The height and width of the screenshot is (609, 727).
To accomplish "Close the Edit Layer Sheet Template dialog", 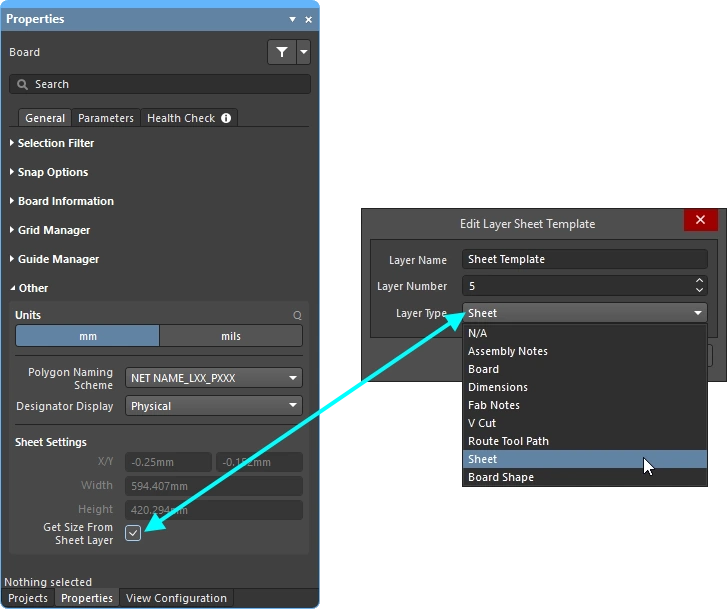I will tap(701, 219).
